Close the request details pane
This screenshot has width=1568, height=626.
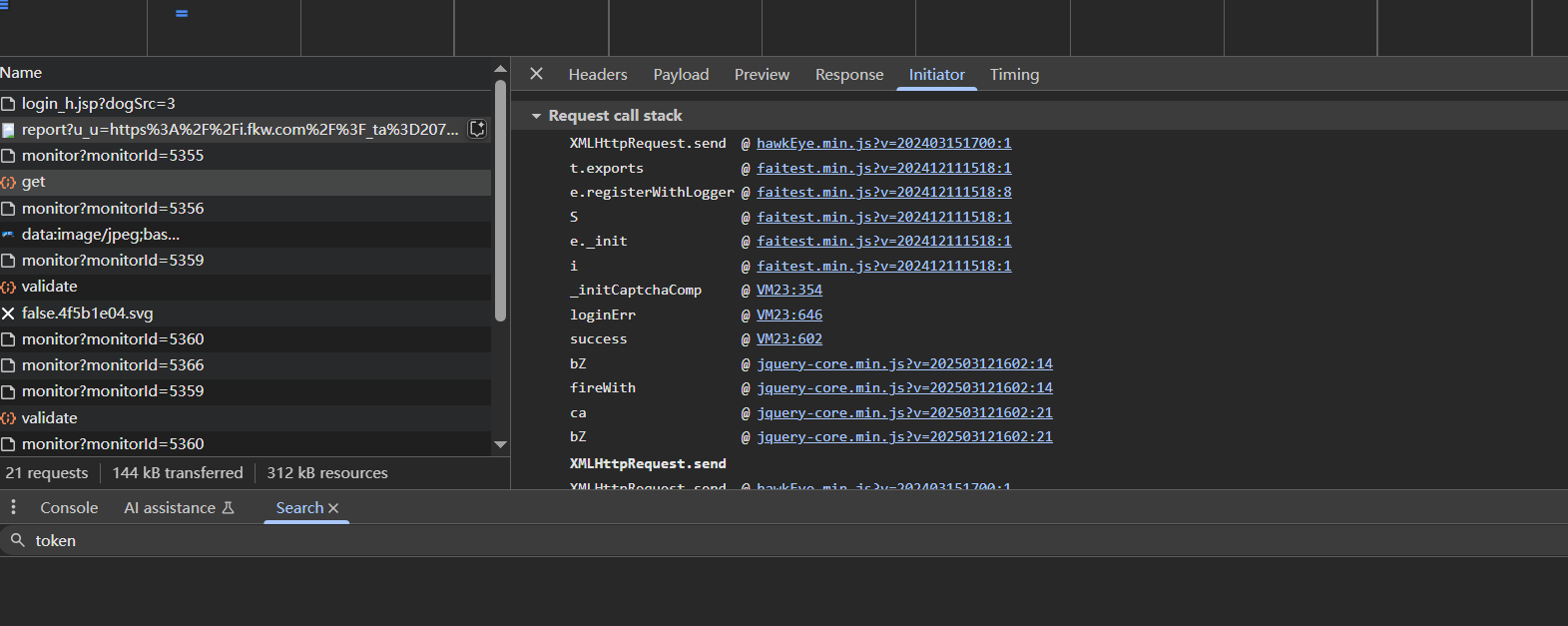pos(536,74)
